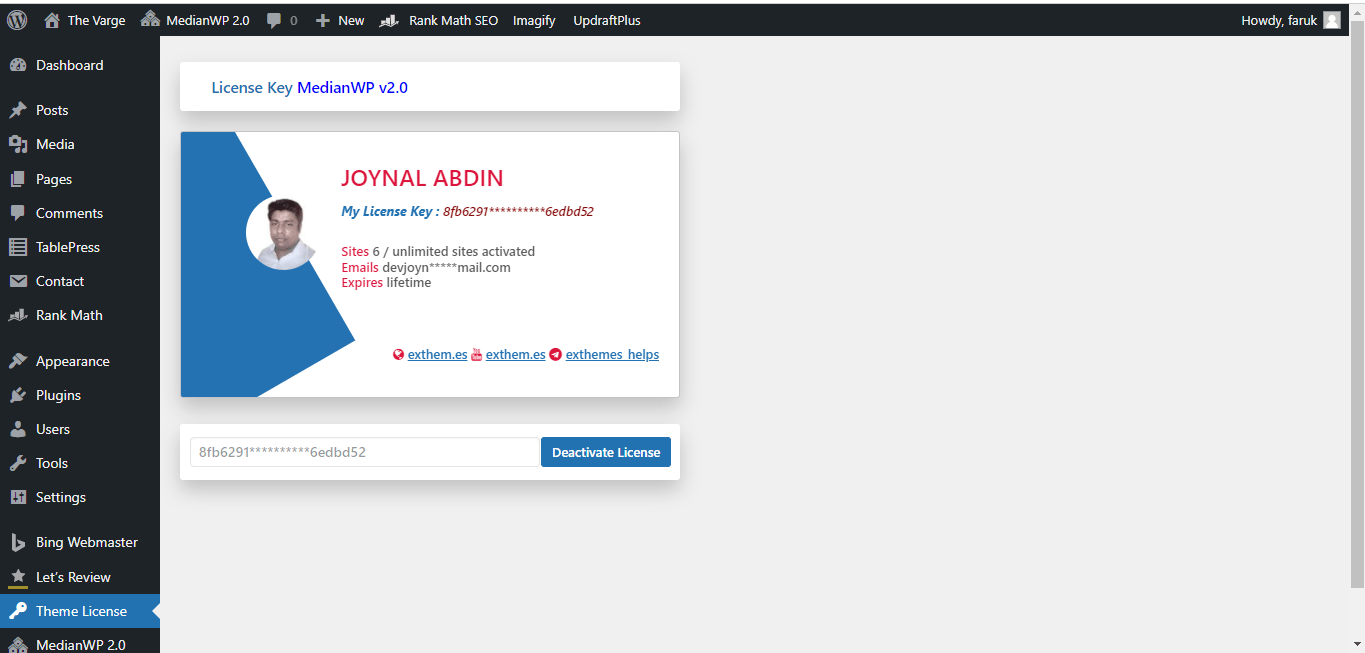The height and width of the screenshot is (653, 1365).
Task: Select the Media library icon in sidebar
Action: pos(18,144)
